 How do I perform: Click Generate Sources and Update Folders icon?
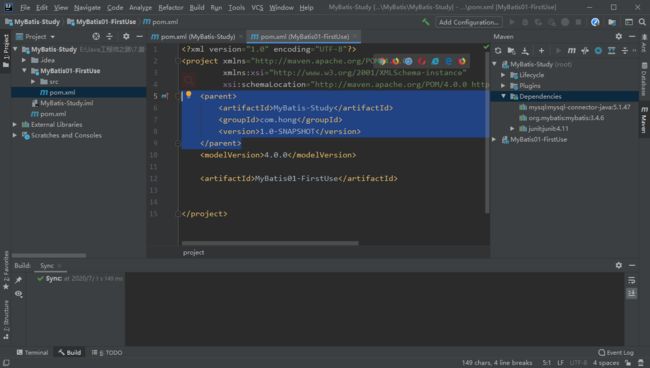[x=512, y=51]
